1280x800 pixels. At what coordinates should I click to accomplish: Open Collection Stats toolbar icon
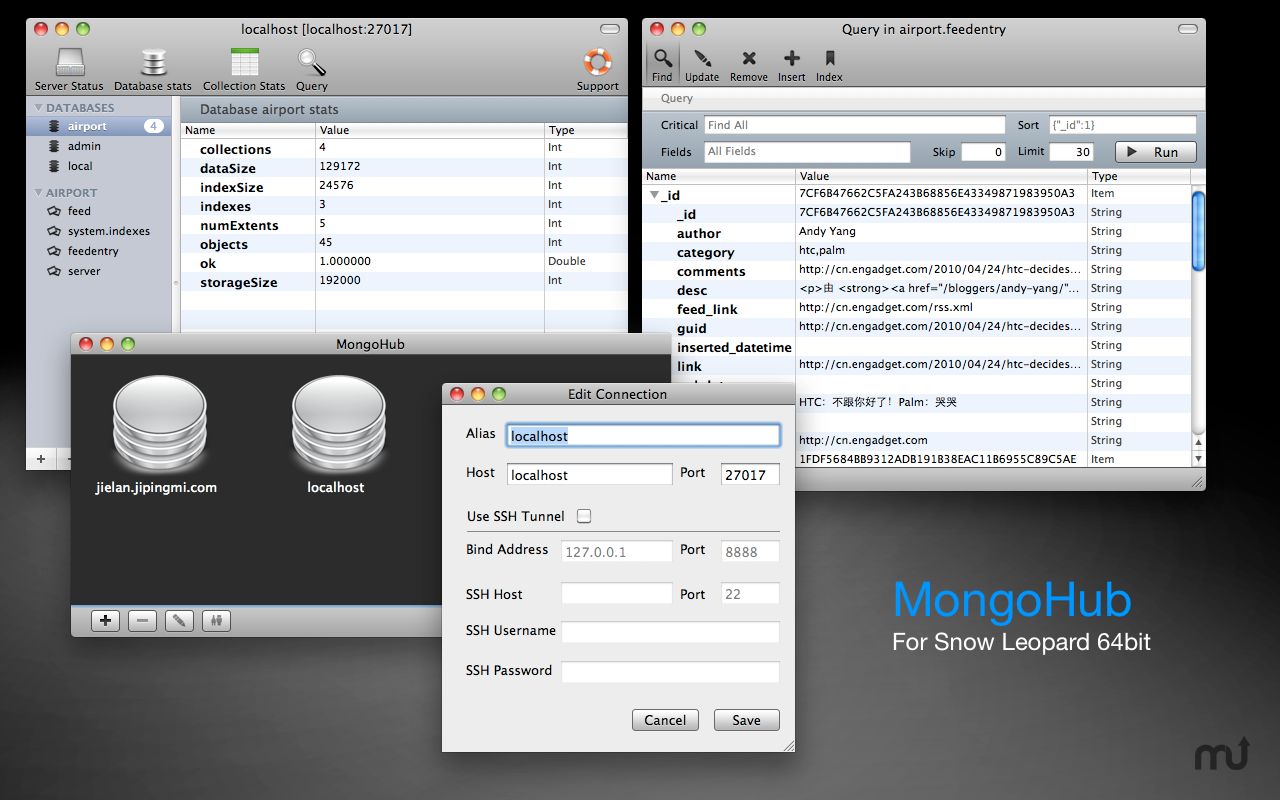pos(244,70)
